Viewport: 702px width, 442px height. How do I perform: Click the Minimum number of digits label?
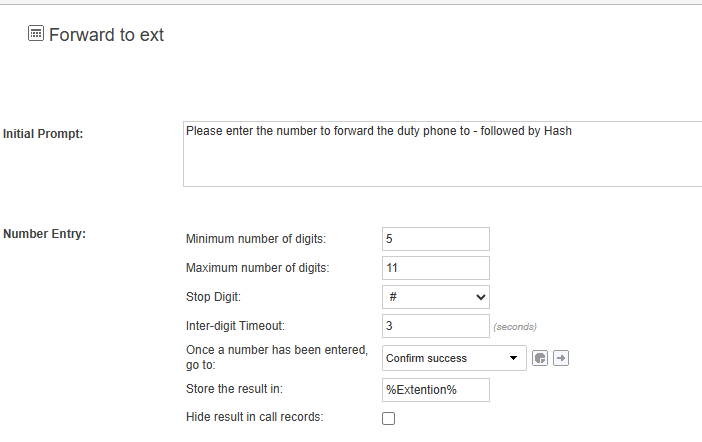256,239
